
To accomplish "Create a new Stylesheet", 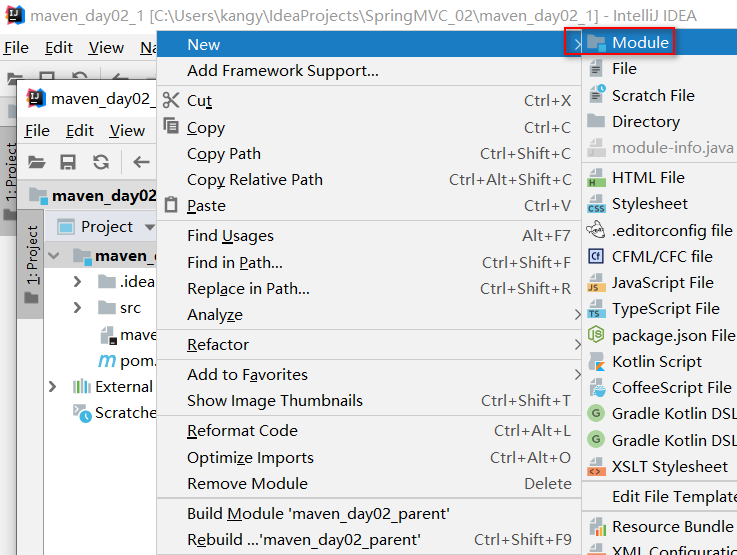I will tap(659, 204).
